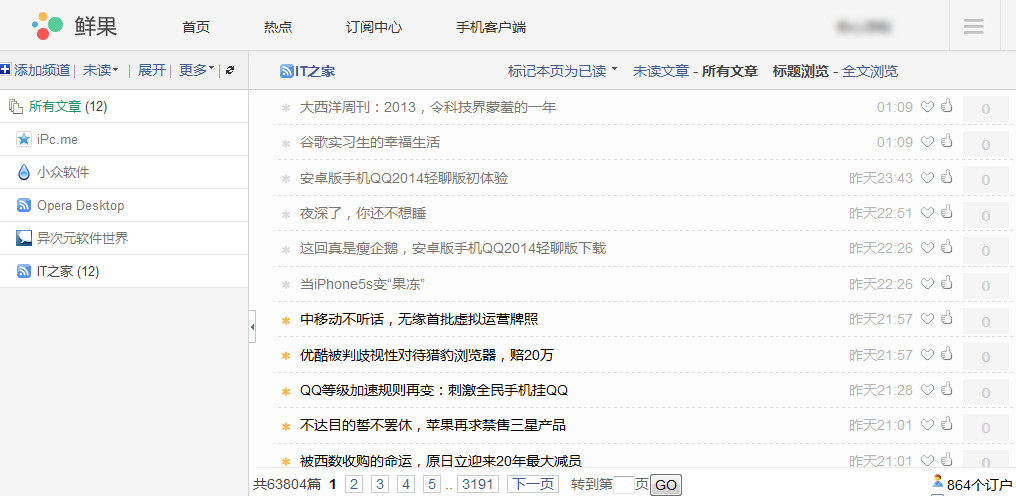Image resolution: width=1016 pixels, height=496 pixels.
Task: Click the 所有文章 pages icon in the sidebar
Action: coord(16,106)
